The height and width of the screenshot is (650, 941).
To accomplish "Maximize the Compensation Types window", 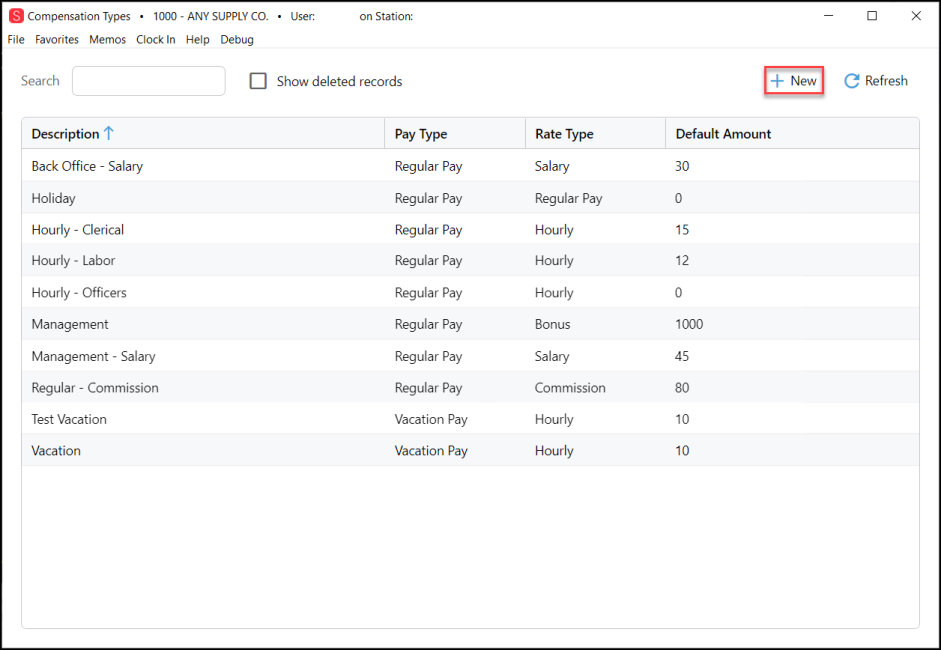I will click(872, 16).
